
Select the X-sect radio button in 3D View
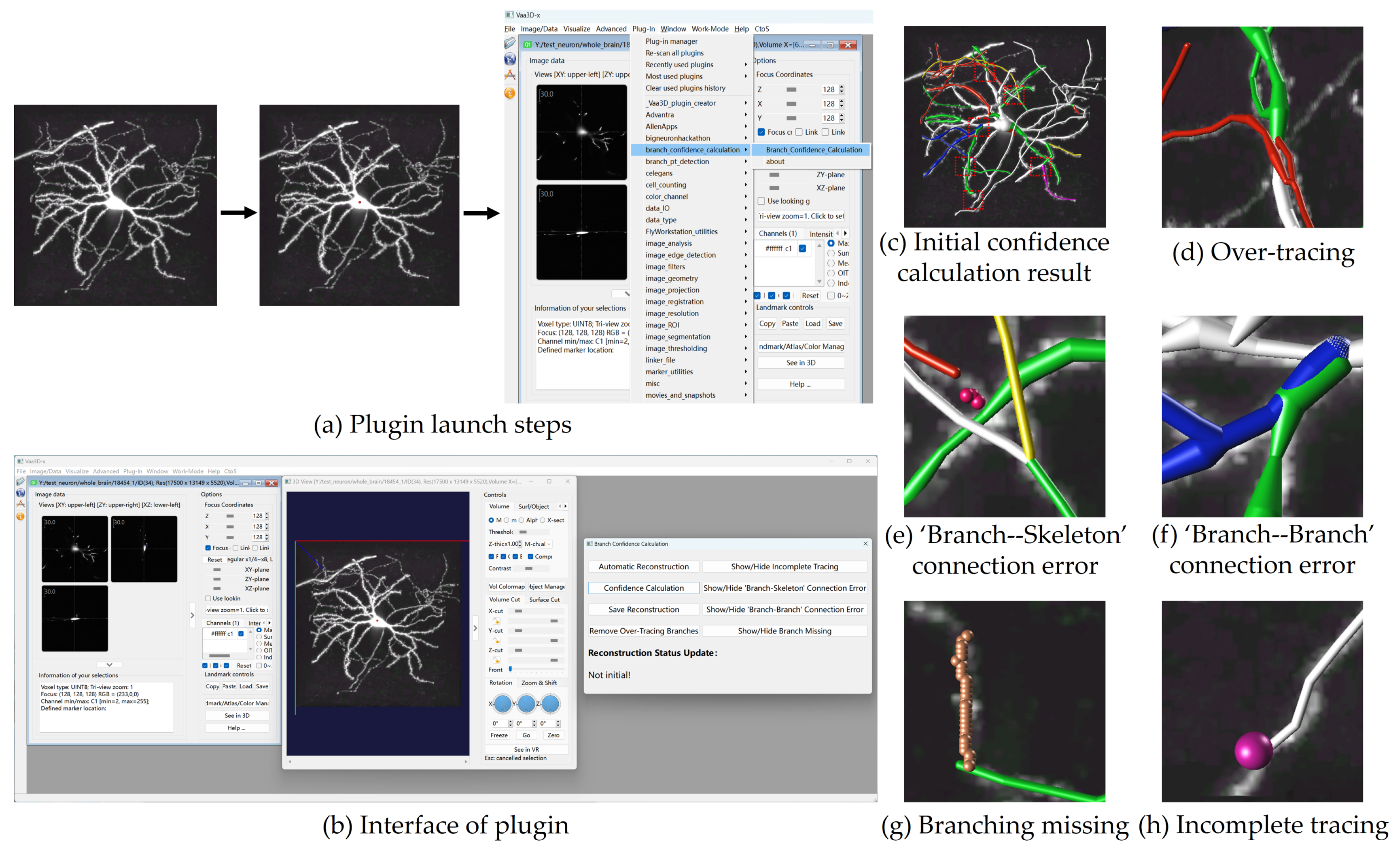coord(543,520)
